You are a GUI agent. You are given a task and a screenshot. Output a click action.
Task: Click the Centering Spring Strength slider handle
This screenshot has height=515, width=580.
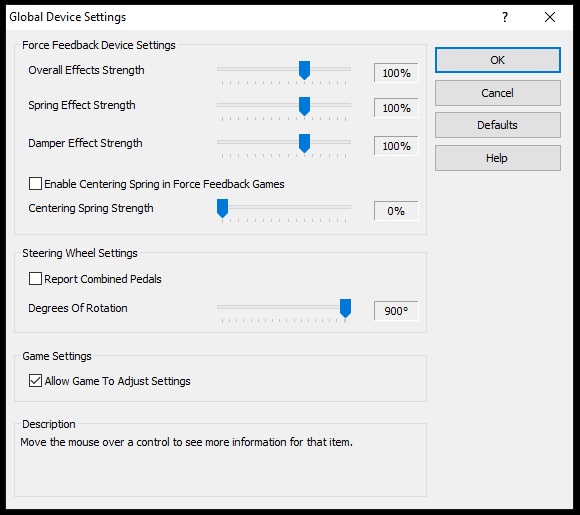pyautogui.click(x=222, y=208)
